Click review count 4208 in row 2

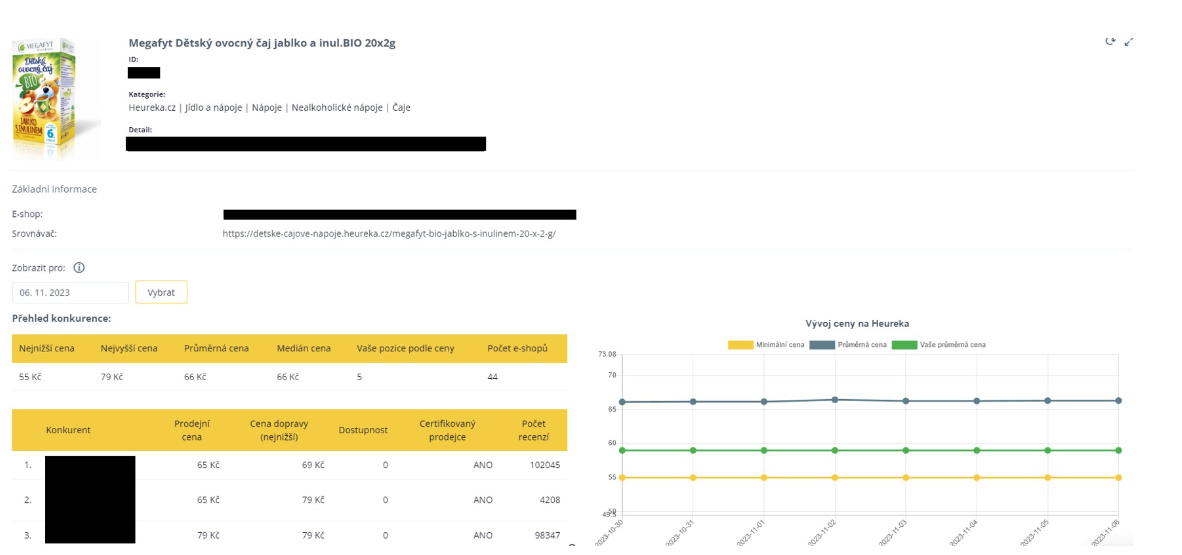(549, 500)
